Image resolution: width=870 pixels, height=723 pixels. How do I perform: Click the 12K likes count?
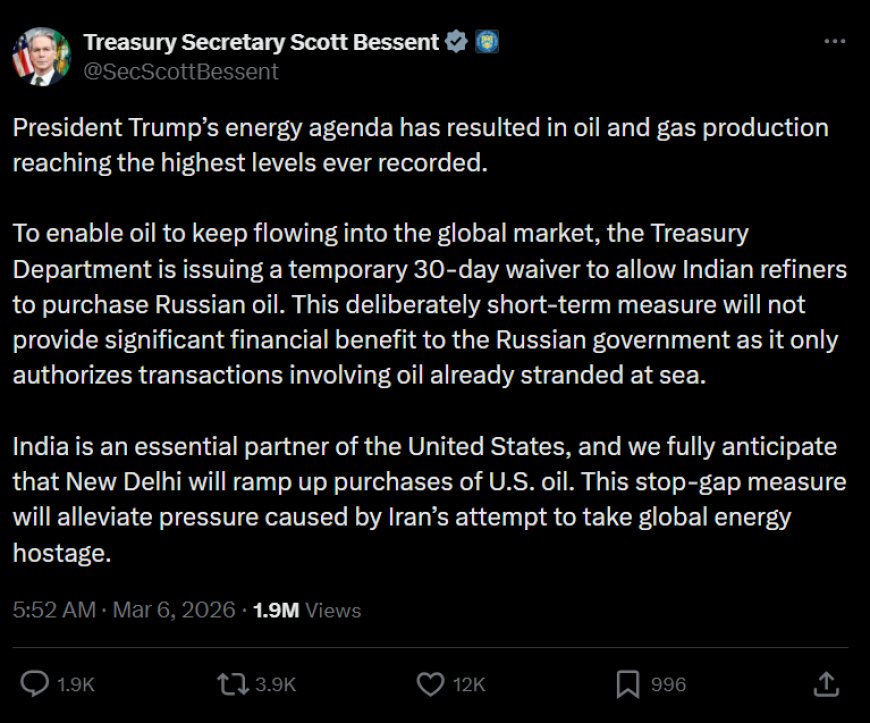pyautogui.click(x=468, y=684)
